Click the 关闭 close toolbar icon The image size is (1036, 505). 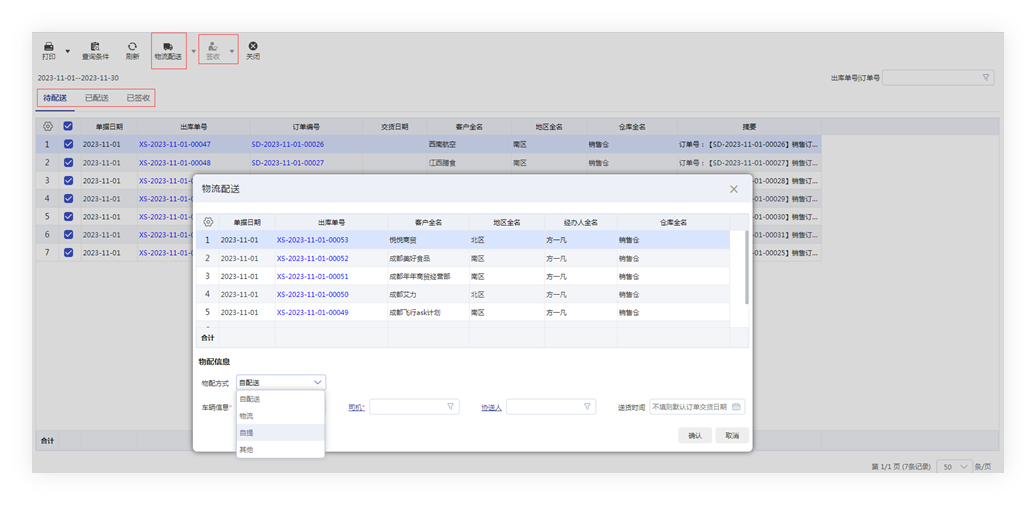click(253, 46)
